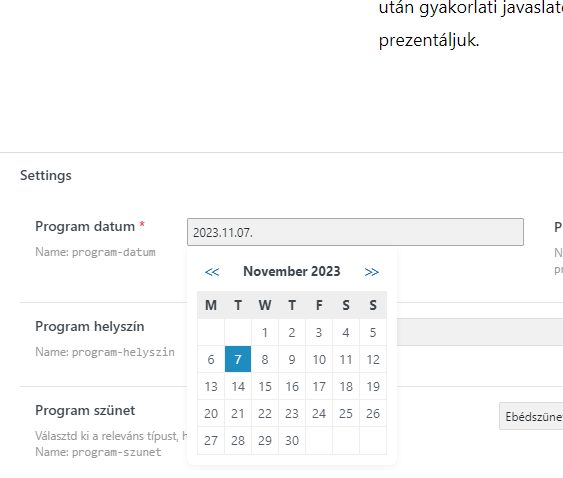Click date 14 below the selected day
Image resolution: width=563 pixels, height=478 pixels.
click(x=238, y=386)
